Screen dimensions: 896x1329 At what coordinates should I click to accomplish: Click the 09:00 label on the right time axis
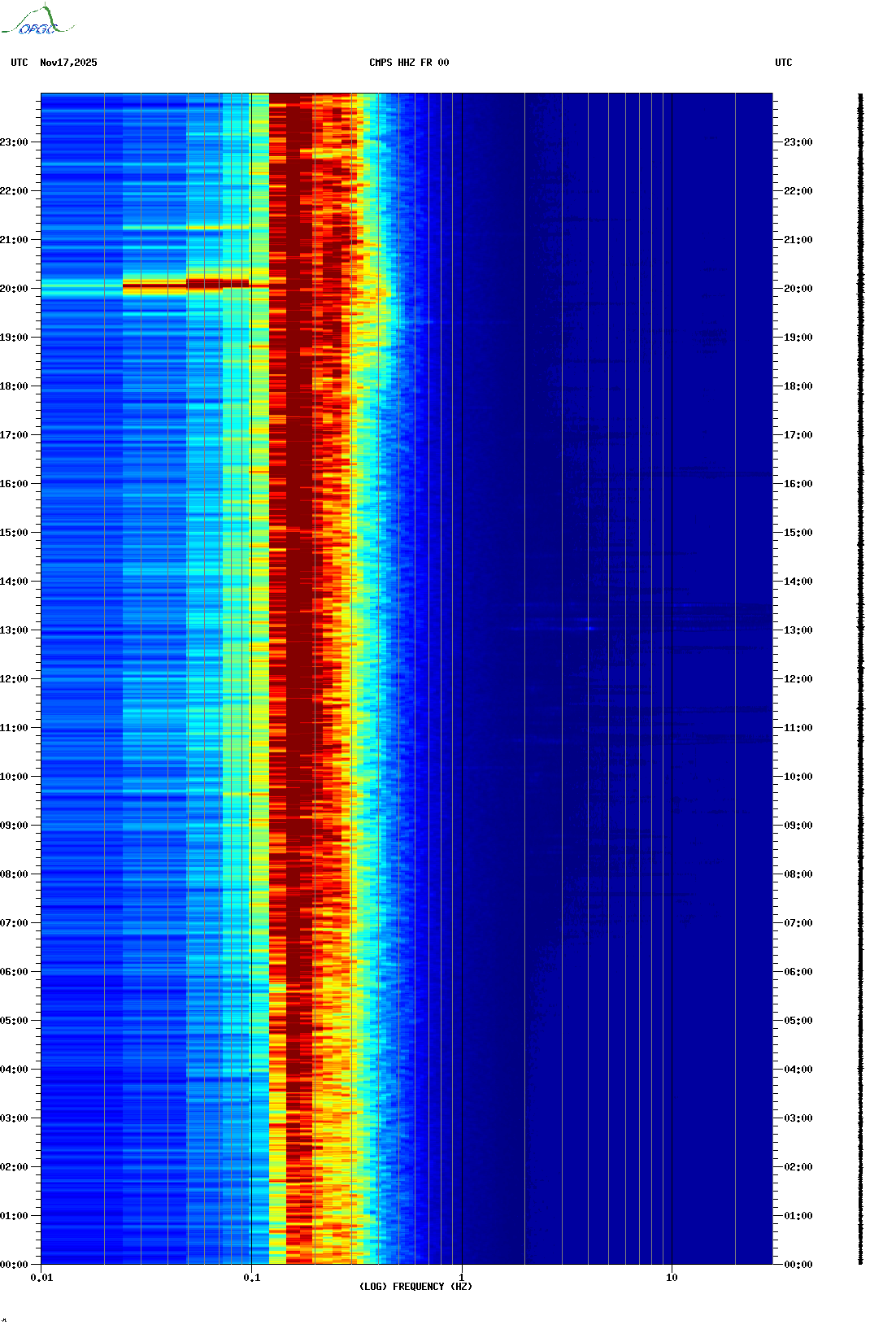798,826
